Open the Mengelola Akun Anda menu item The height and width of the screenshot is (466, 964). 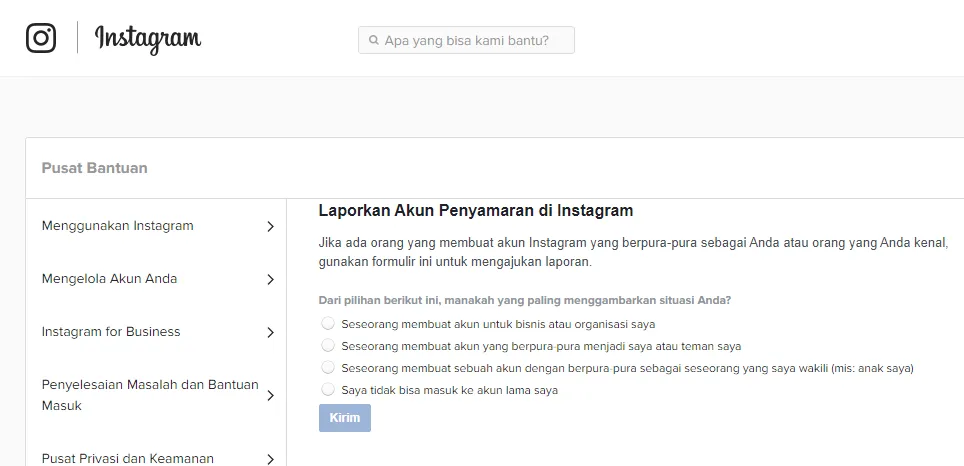point(109,278)
